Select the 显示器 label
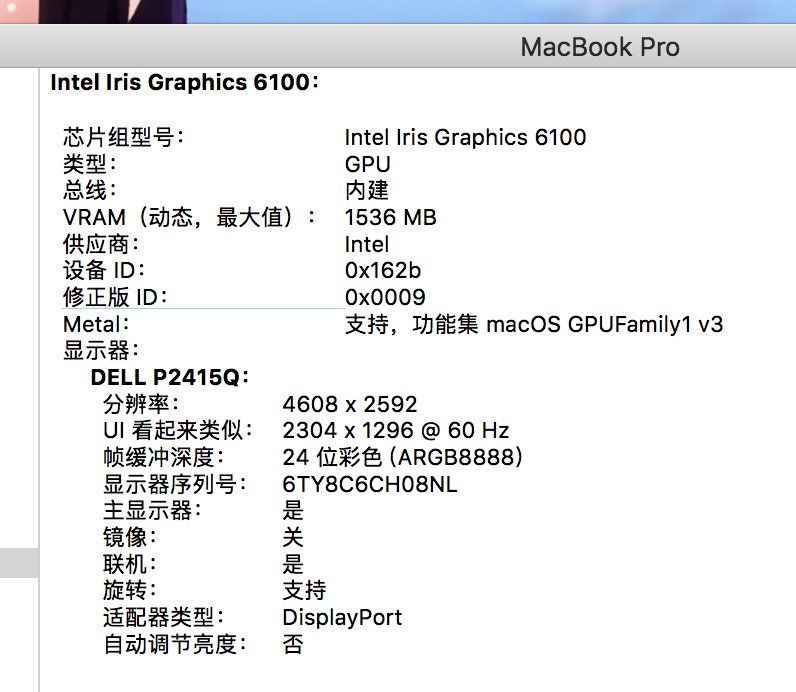Screen dimensions: 796x692 click(101, 350)
